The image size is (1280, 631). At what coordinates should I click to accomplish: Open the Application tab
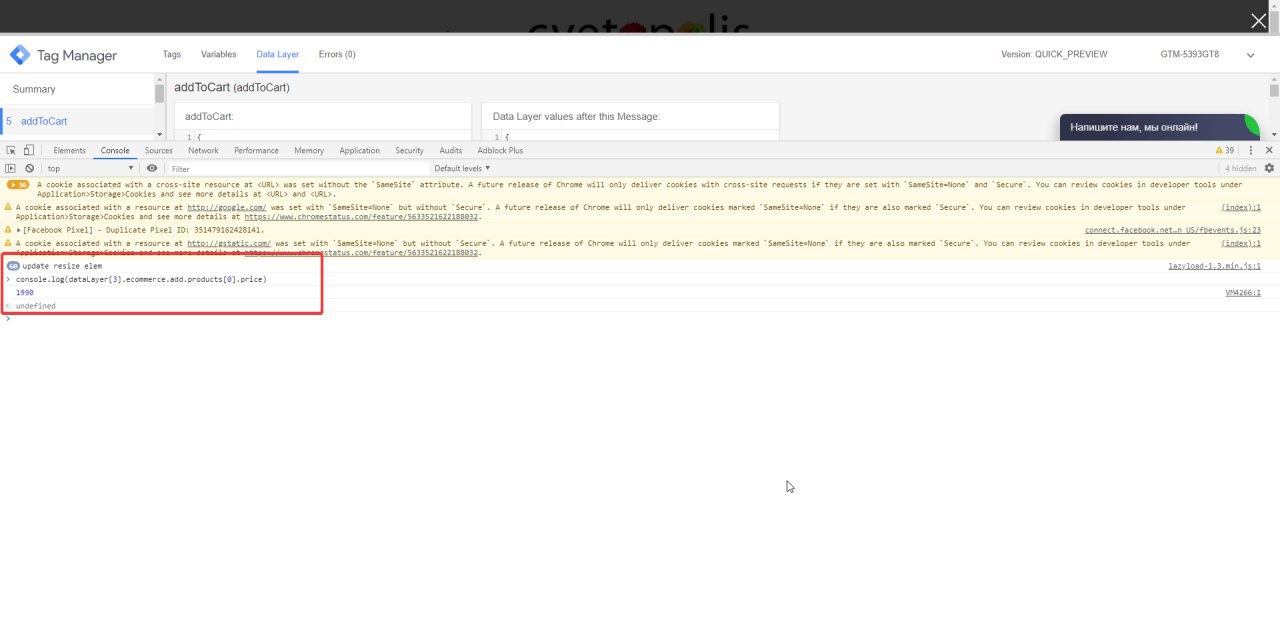[359, 150]
